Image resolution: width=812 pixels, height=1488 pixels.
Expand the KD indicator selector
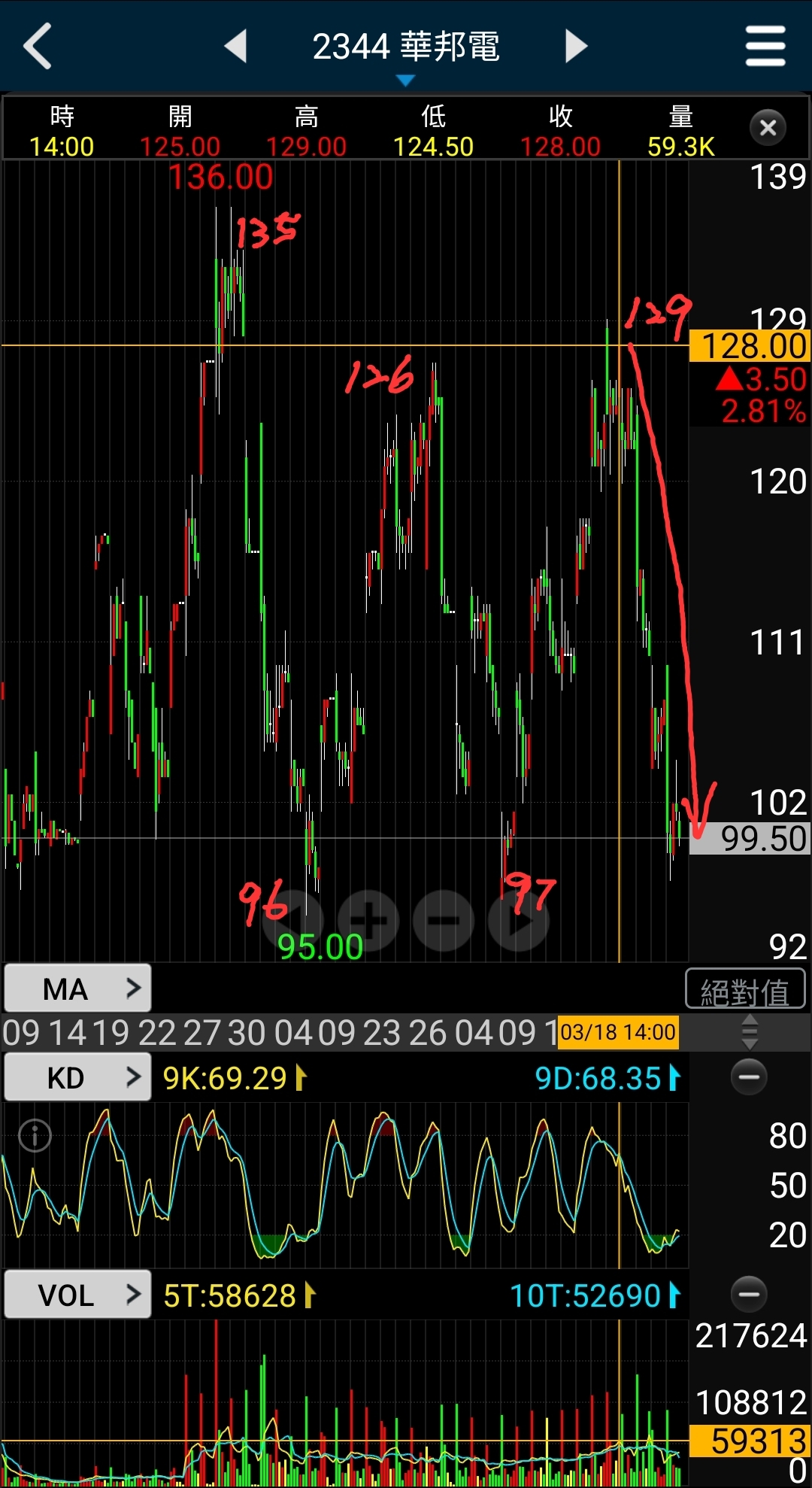tap(77, 1078)
